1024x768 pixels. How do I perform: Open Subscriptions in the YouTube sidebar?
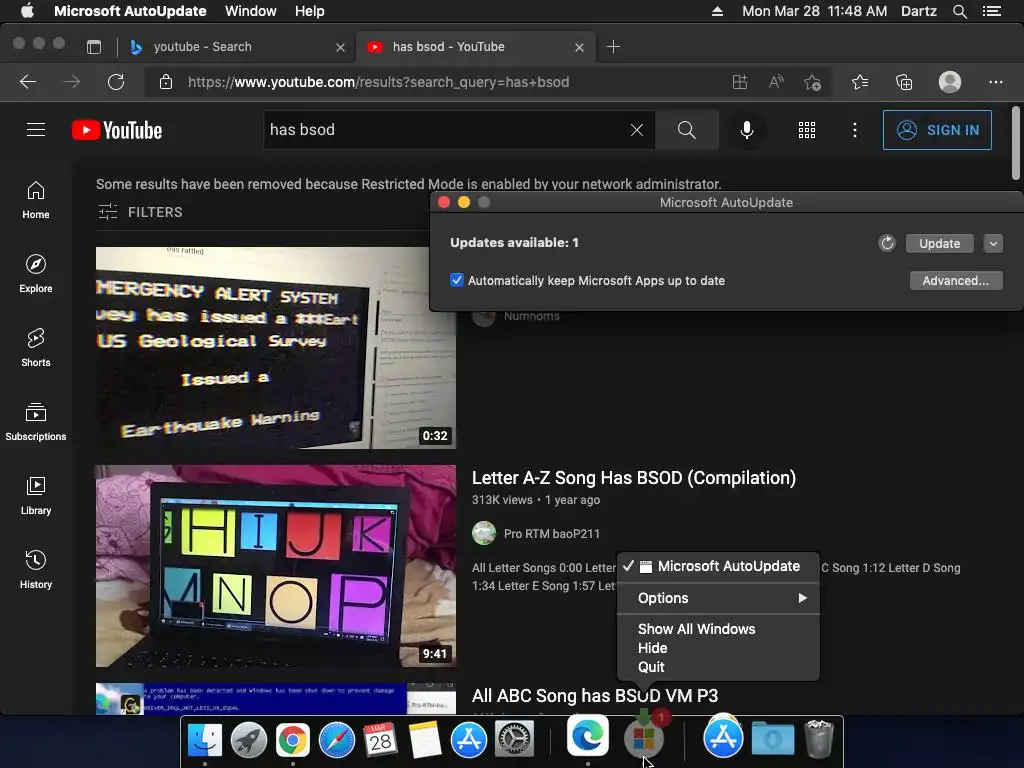point(36,423)
